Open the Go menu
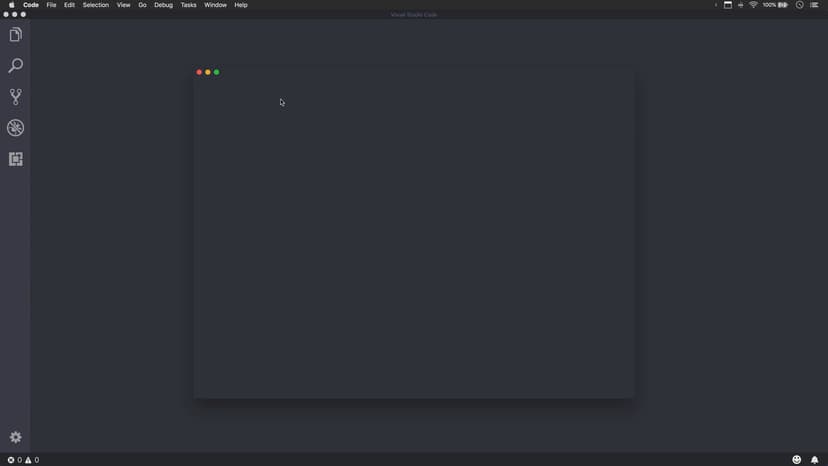 tap(142, 5)
